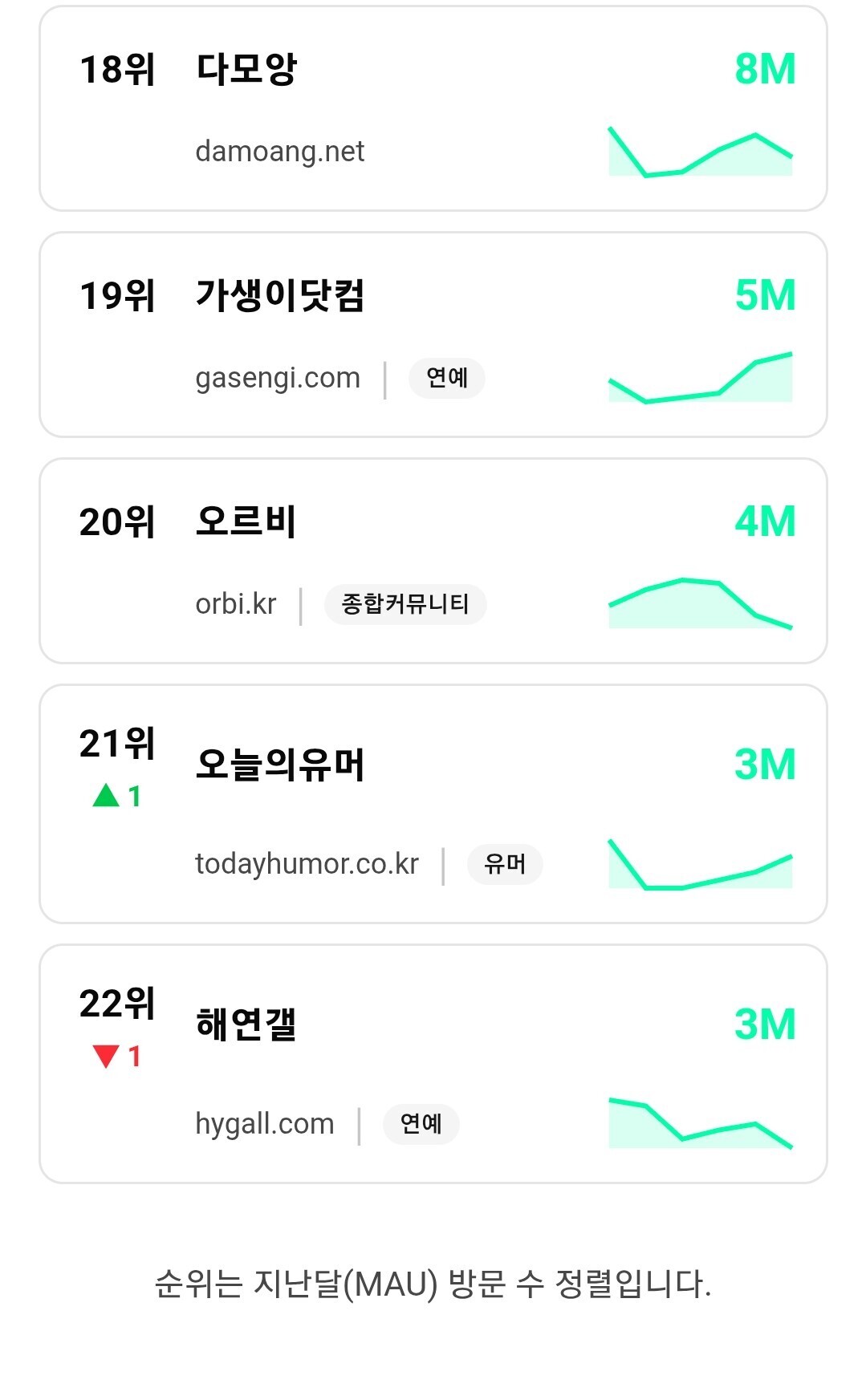Select the 연예 tag next to gasengi.com
Viewport: 866px width, 1400px height.
pyautogui.click(x=446, y=378)
